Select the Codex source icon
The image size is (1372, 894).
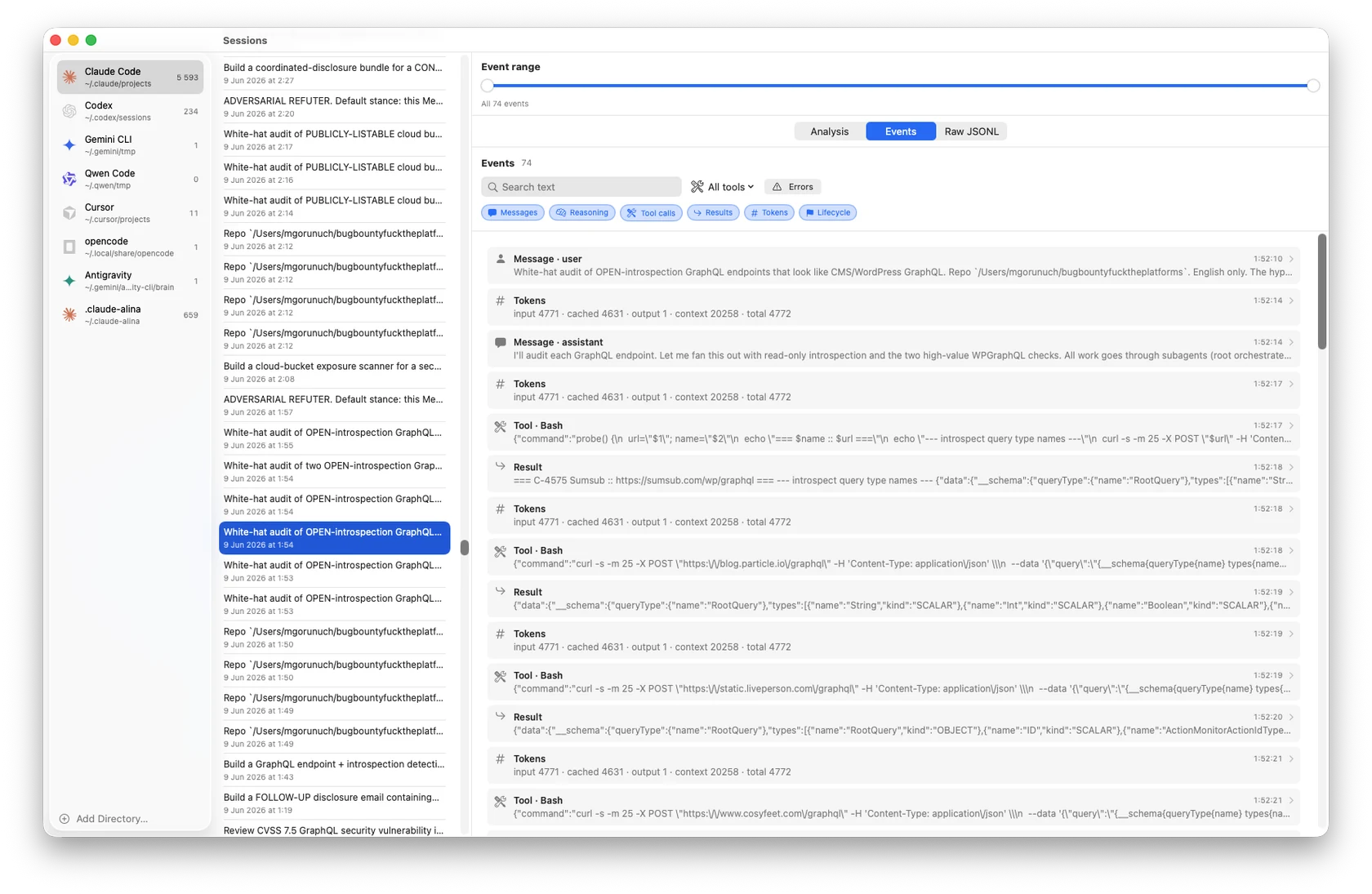tap(69, 111)
